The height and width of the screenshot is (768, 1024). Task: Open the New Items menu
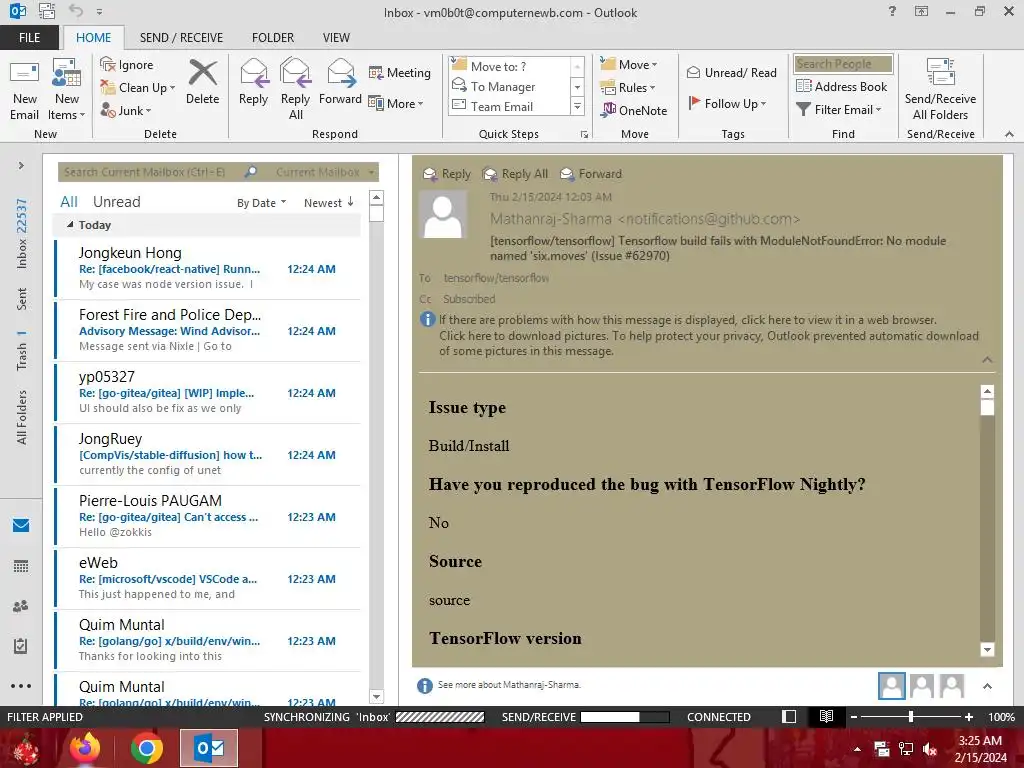click(x=67, y=90)
